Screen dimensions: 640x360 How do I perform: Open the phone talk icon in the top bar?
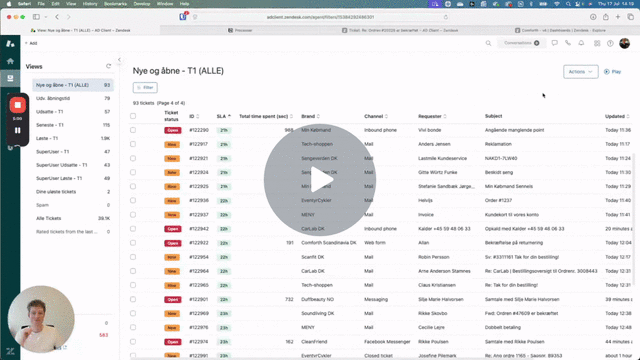pos(568,43)
